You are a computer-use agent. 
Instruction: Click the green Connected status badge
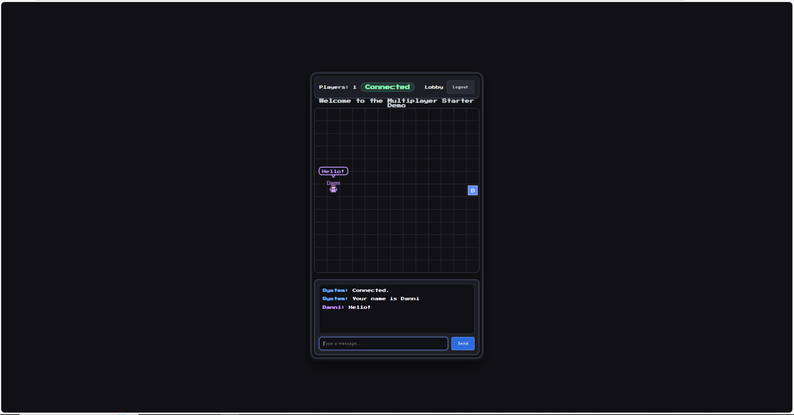387,87
